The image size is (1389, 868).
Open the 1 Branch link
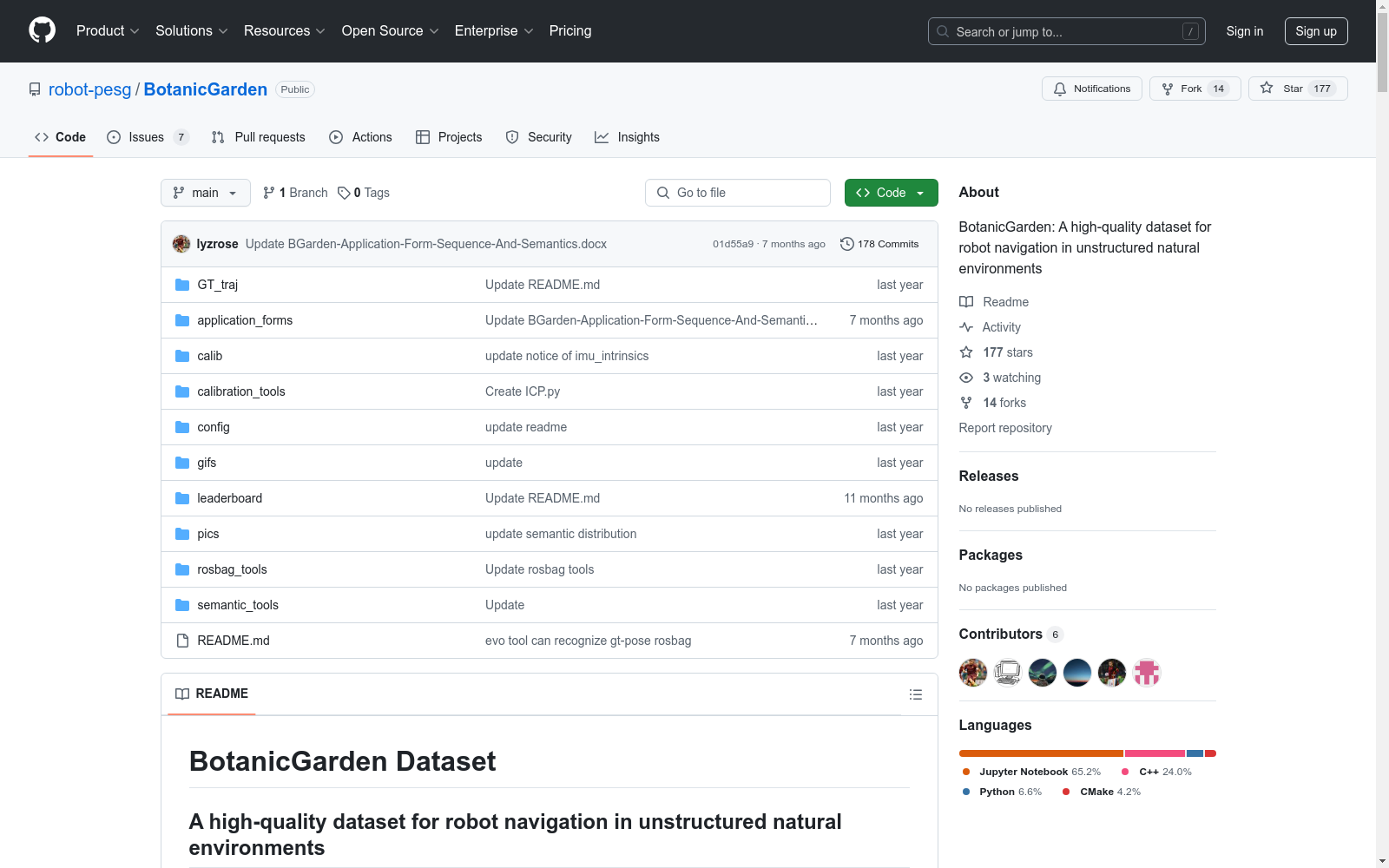coord(295,193)
